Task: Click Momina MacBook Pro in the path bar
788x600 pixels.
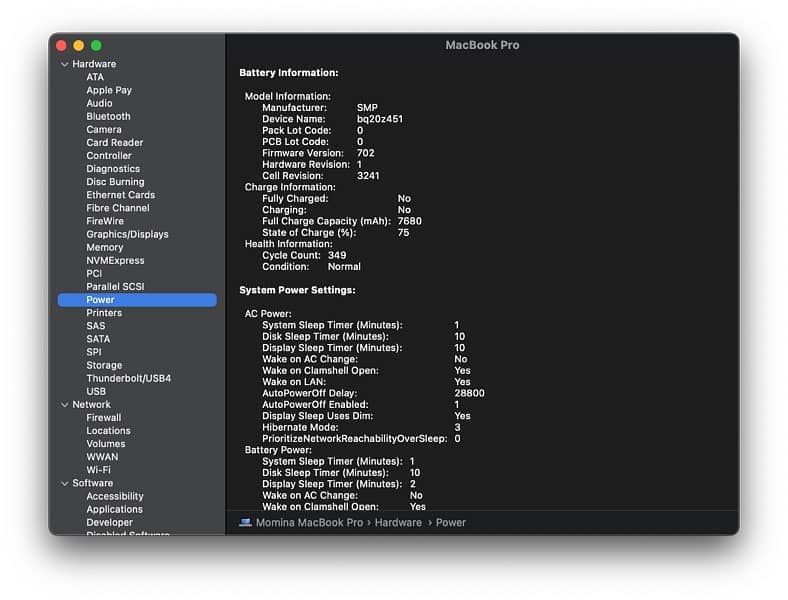Action: click(x=309, y=522)
